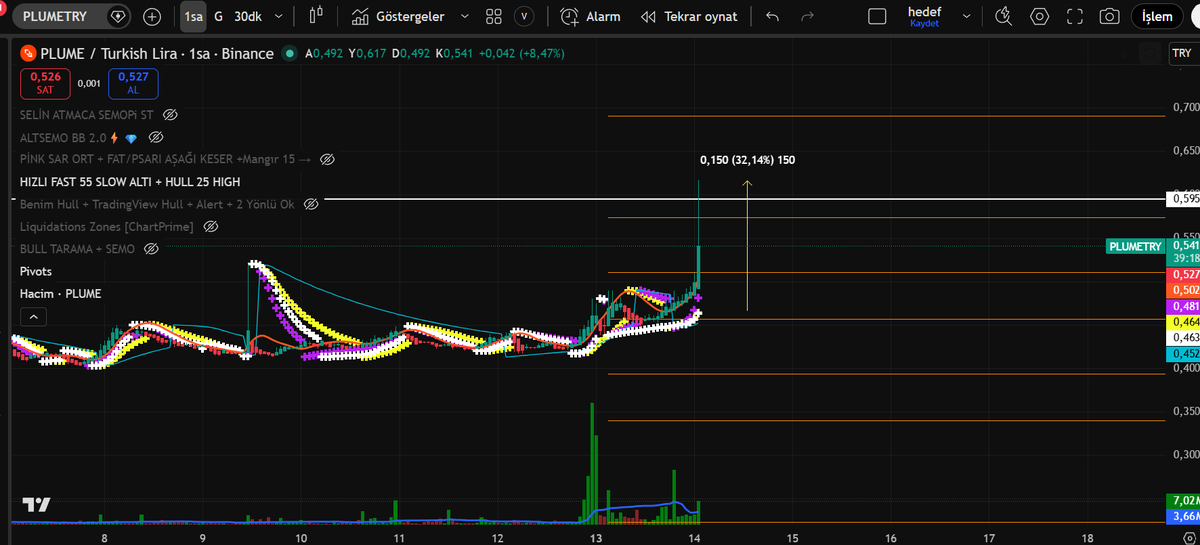Open the quick search icon
The image size is (1200, 545).
point(1004,16)
